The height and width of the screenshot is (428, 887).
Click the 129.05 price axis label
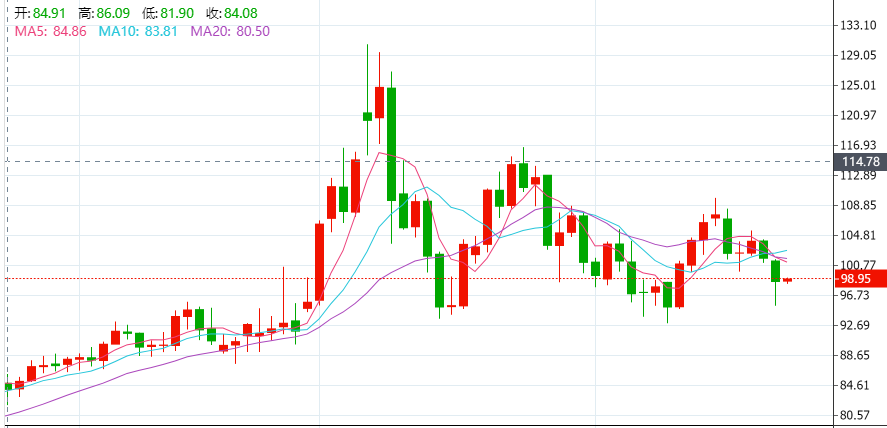pos(859,55)
